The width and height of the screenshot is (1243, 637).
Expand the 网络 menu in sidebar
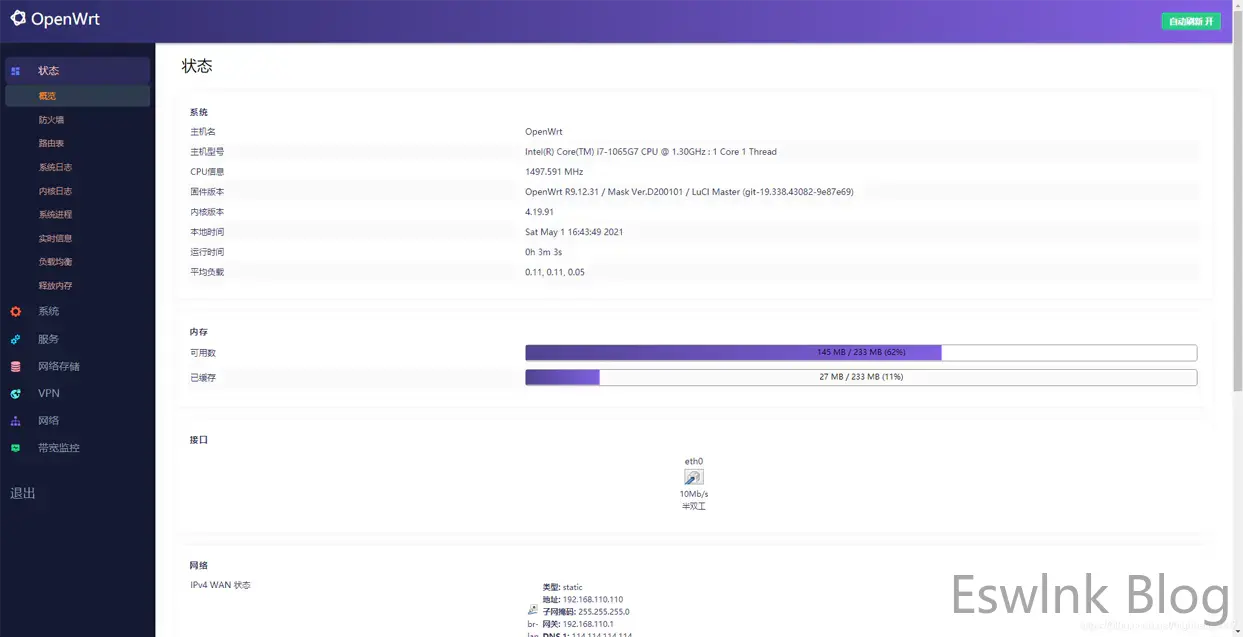49,421
